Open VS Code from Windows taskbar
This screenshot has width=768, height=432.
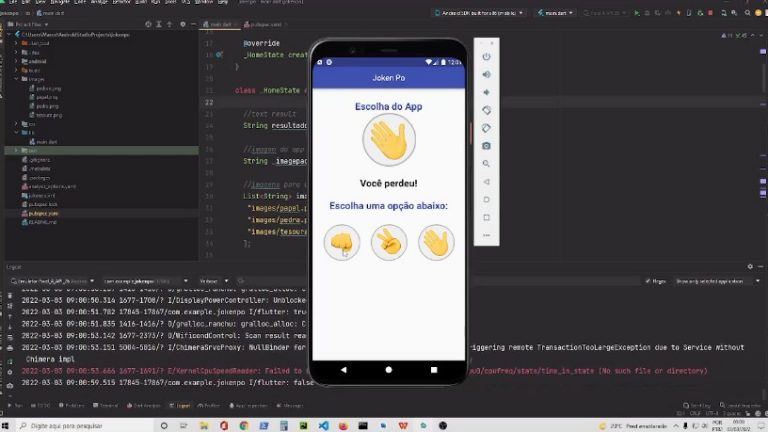[323, 426]
